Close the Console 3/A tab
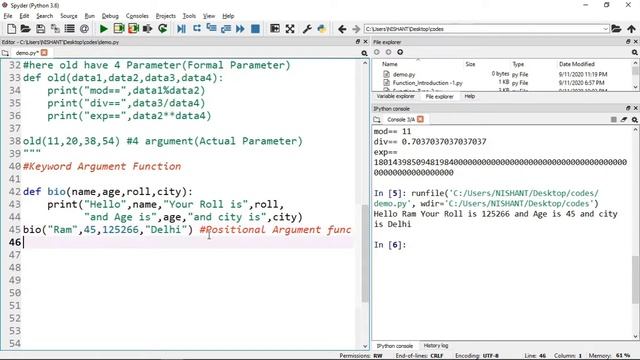The height and width of the screenshot is (360, 640). tap(420, 119)
